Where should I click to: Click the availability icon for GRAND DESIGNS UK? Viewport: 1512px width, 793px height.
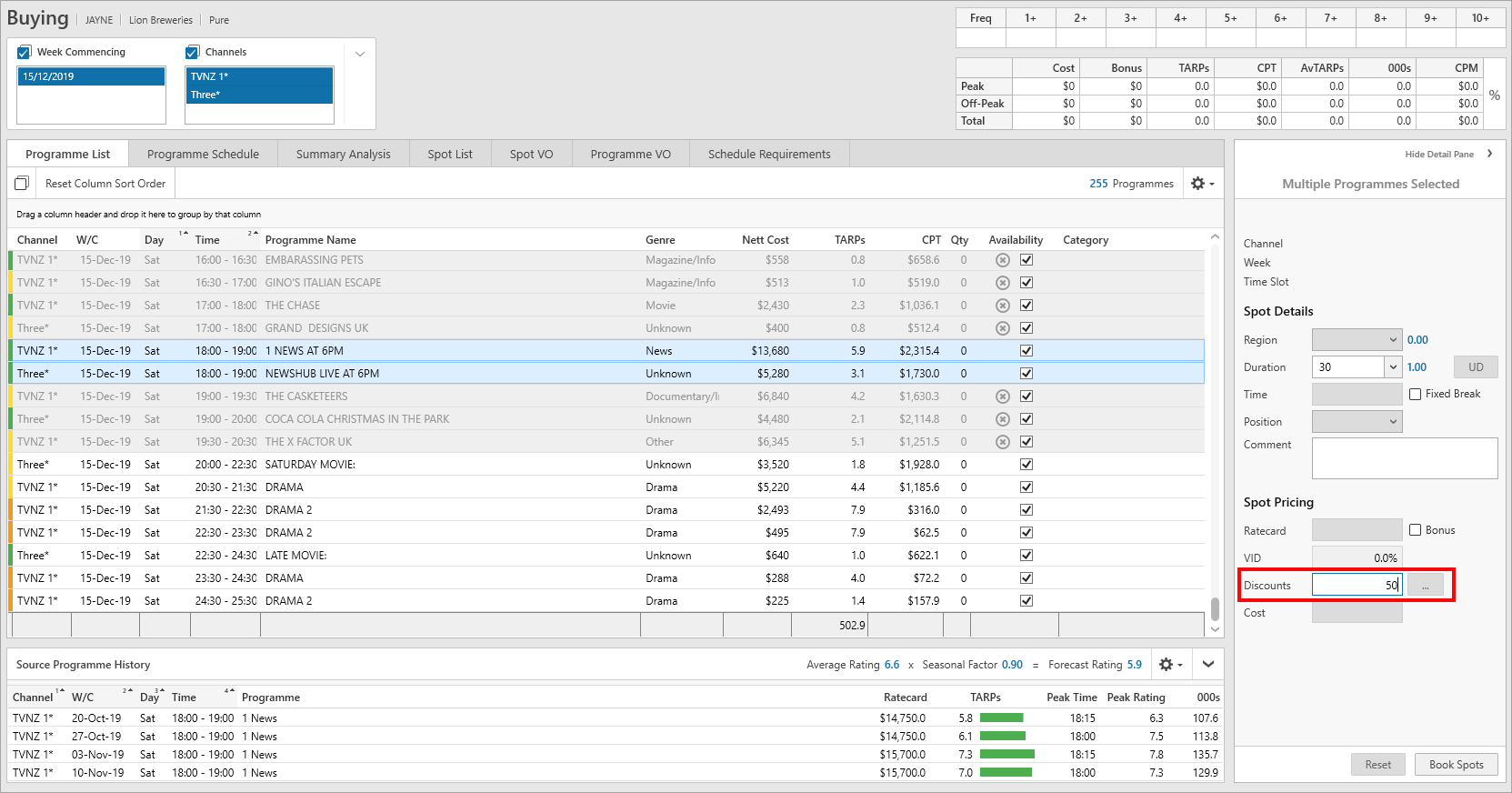(x=1003, y=328)
